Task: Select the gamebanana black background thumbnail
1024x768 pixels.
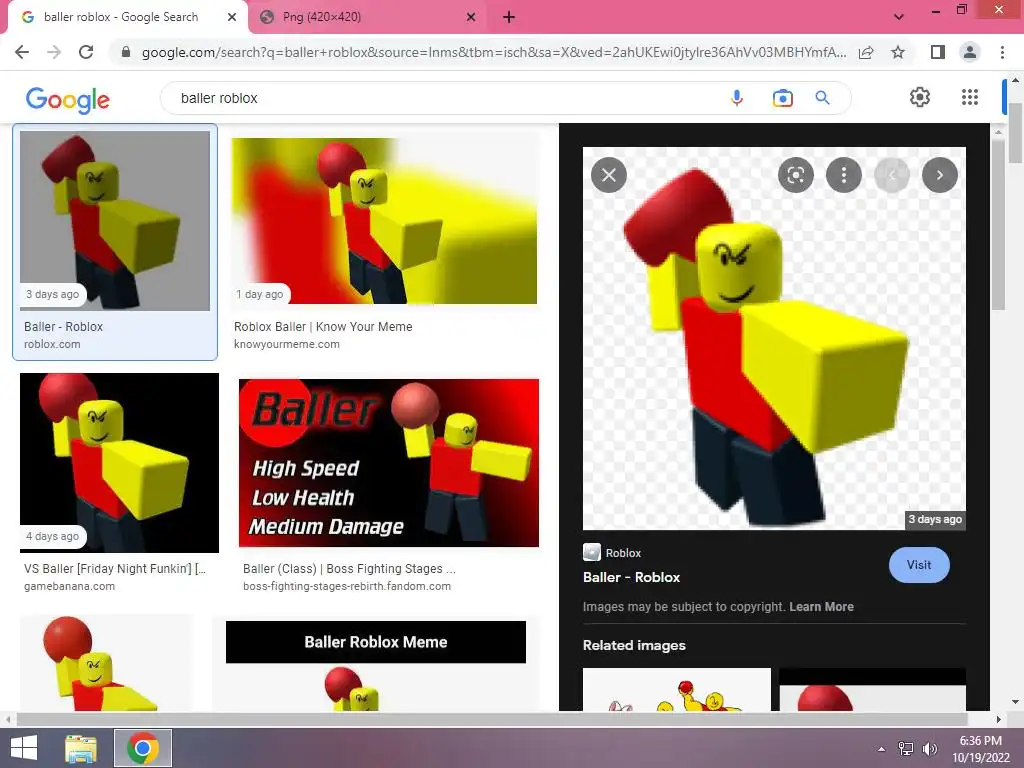Action: coord(120,462)
